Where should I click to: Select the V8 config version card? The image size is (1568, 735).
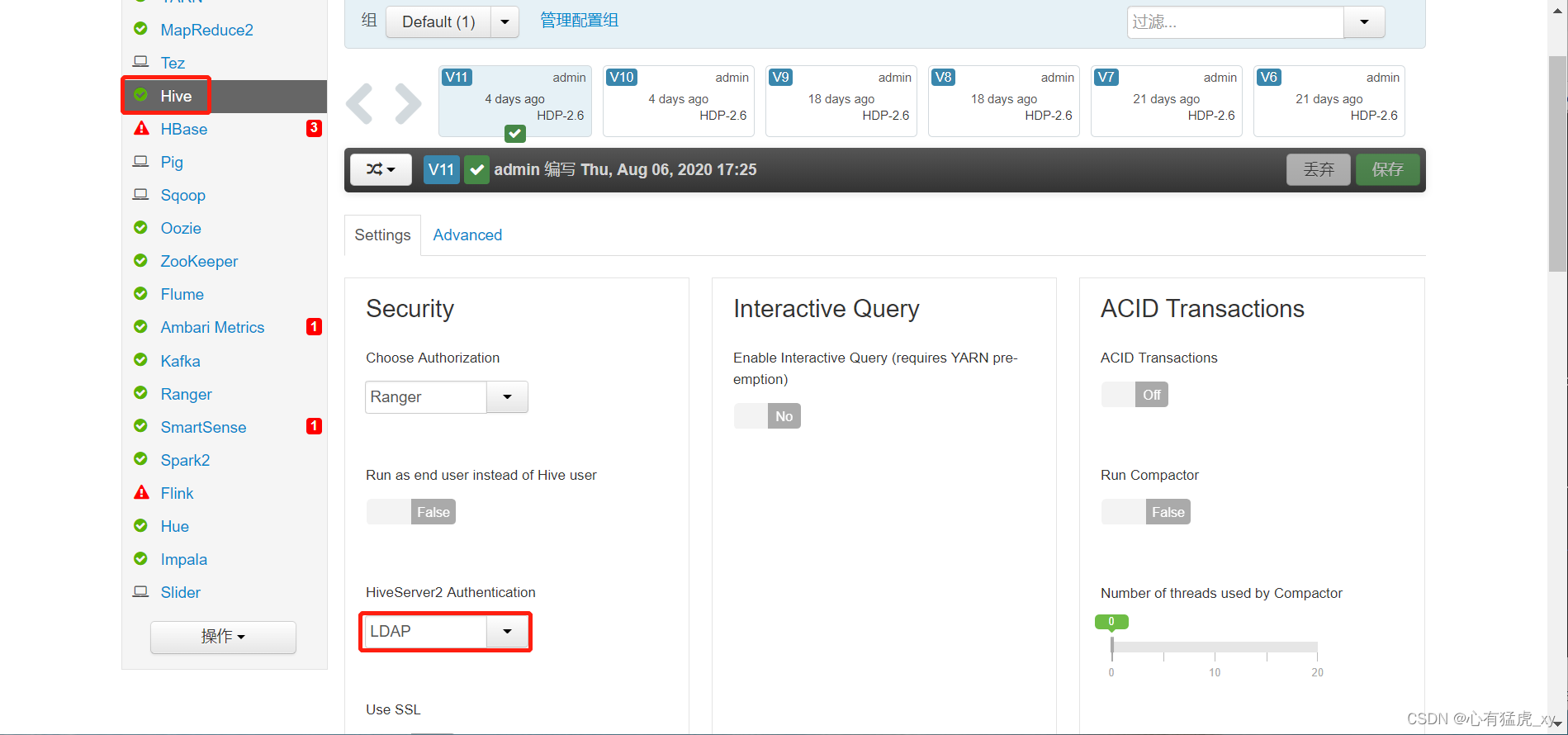(1004, 101)
